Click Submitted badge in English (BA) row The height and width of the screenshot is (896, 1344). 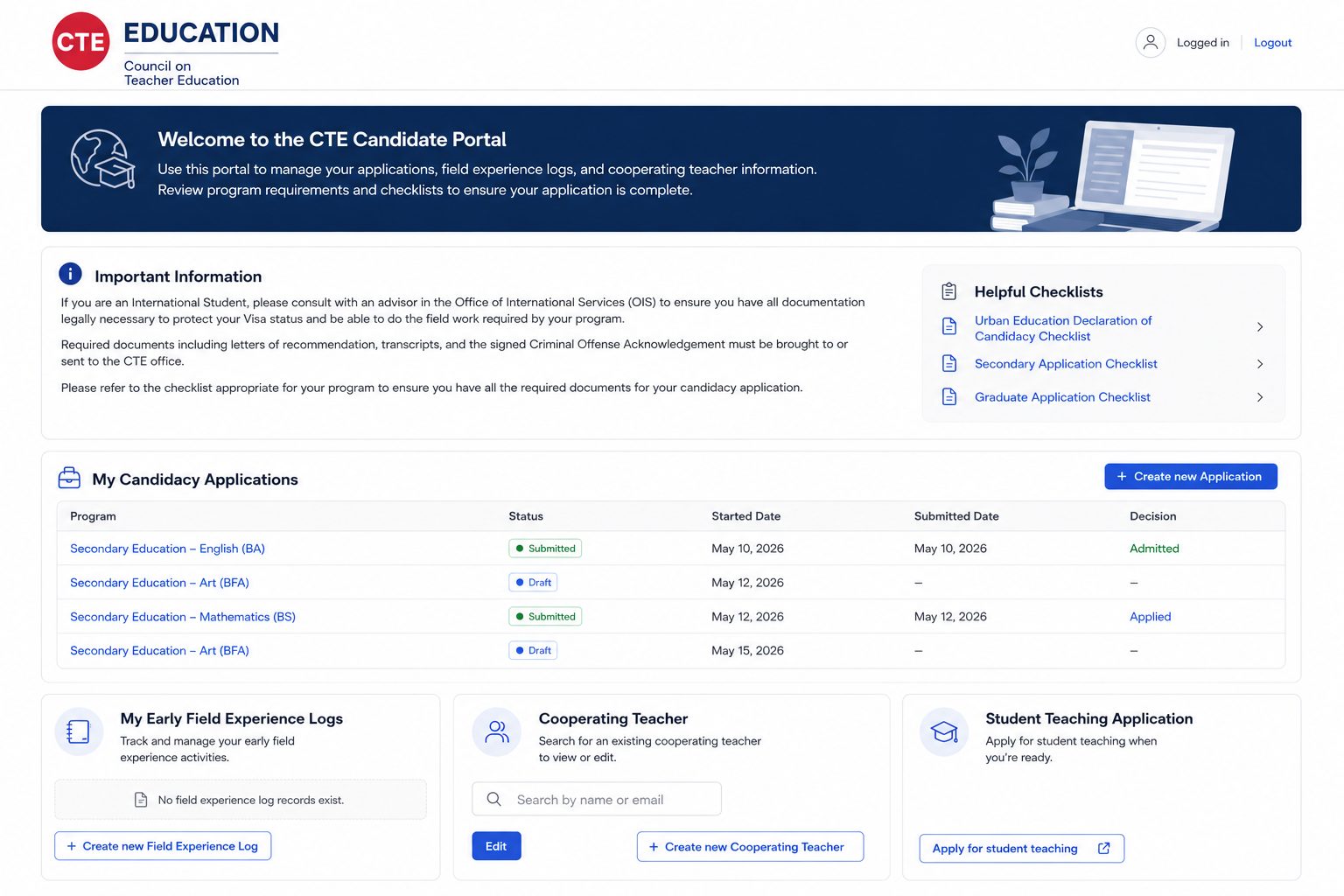coord(545,549)
